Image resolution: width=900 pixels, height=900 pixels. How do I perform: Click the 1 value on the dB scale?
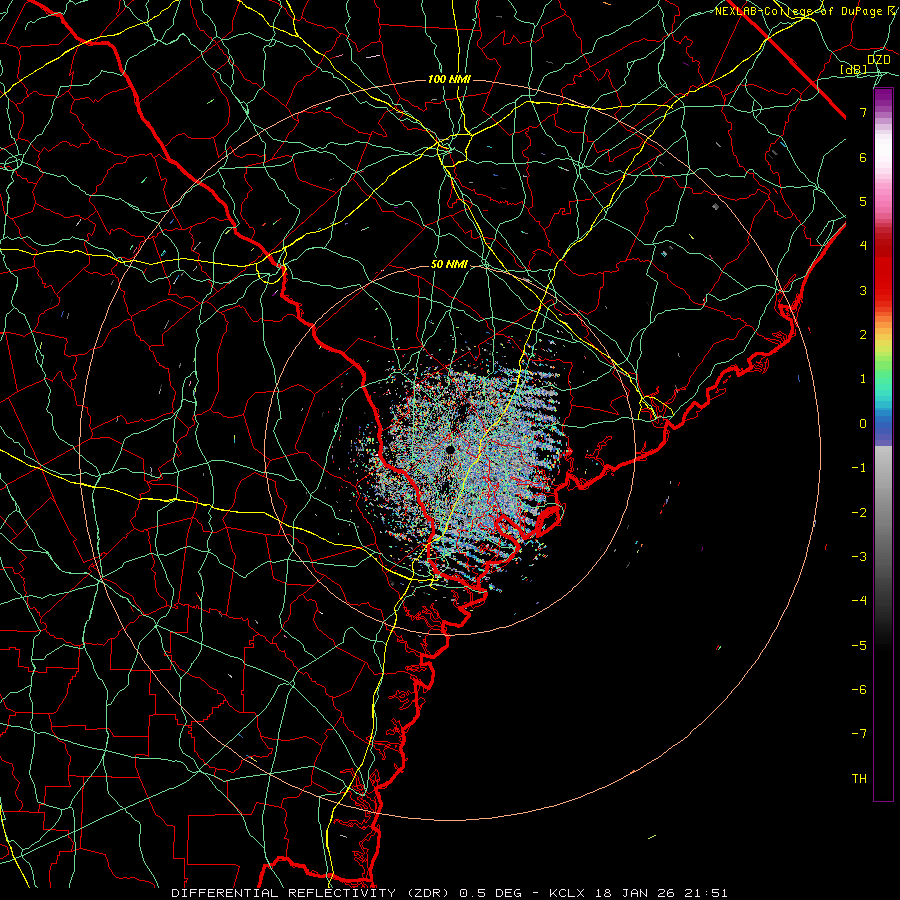pyautogui.click(x=863, y=379)
